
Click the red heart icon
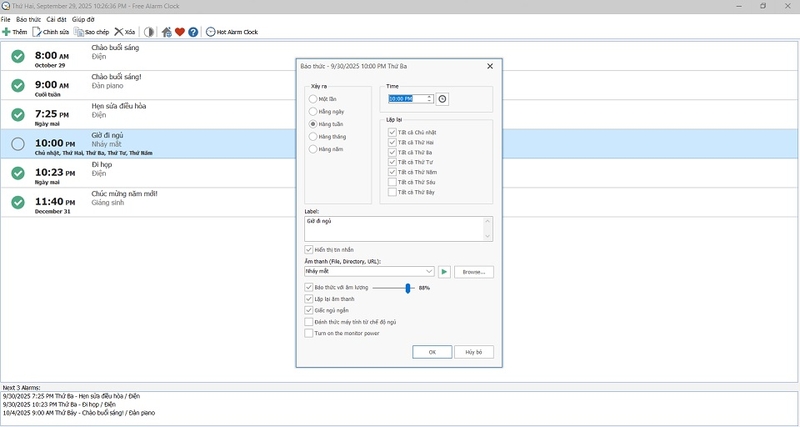(x=180, y=32)
